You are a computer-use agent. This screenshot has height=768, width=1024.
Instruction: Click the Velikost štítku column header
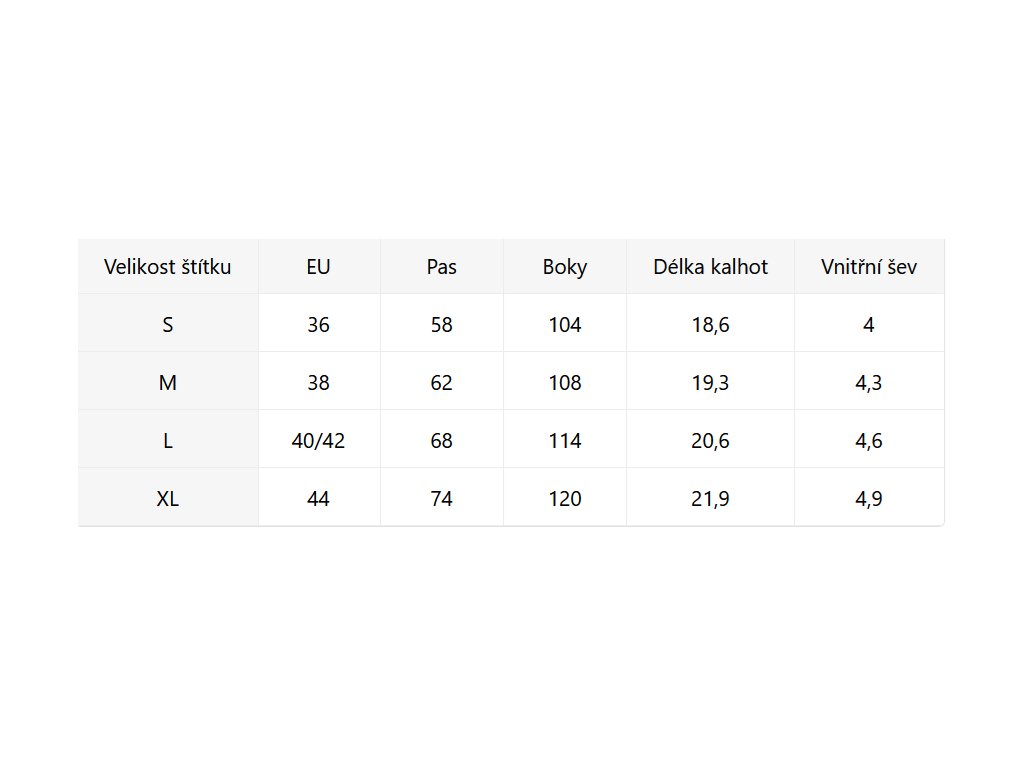pos(168,267)
